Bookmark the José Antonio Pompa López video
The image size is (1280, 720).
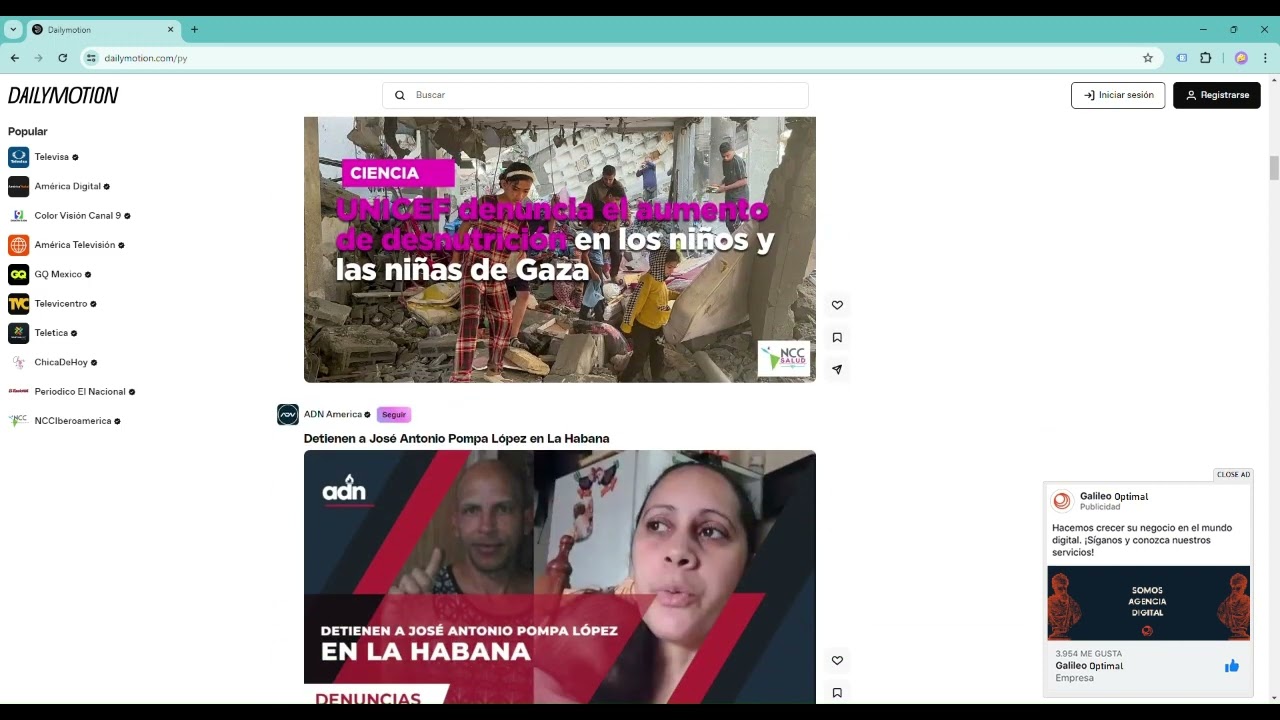(x=837, y=692)
